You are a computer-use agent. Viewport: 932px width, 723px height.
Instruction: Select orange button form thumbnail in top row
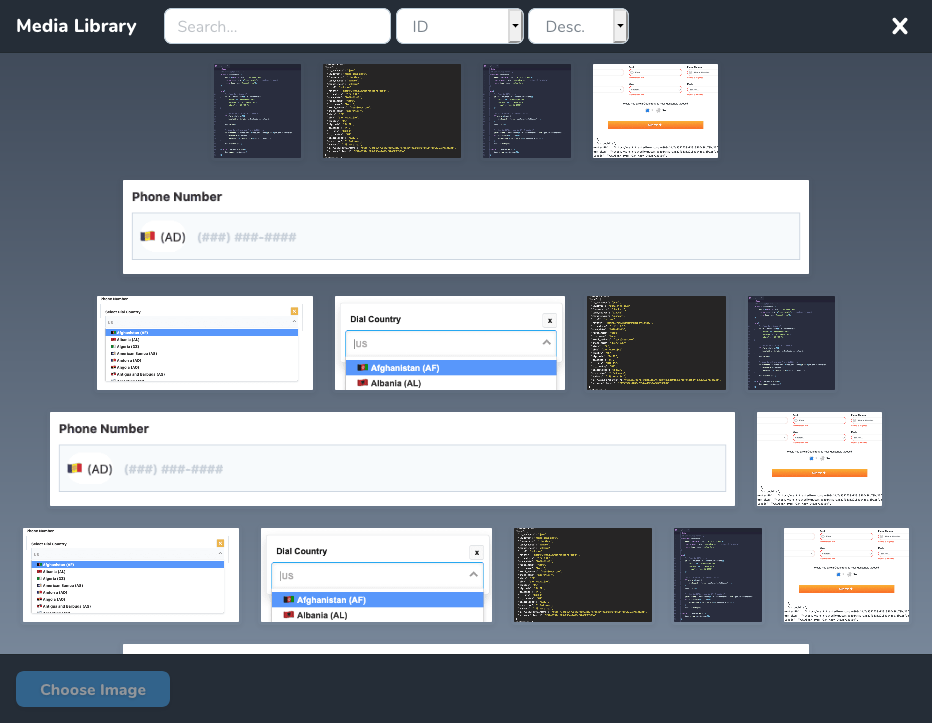point(655,111)
